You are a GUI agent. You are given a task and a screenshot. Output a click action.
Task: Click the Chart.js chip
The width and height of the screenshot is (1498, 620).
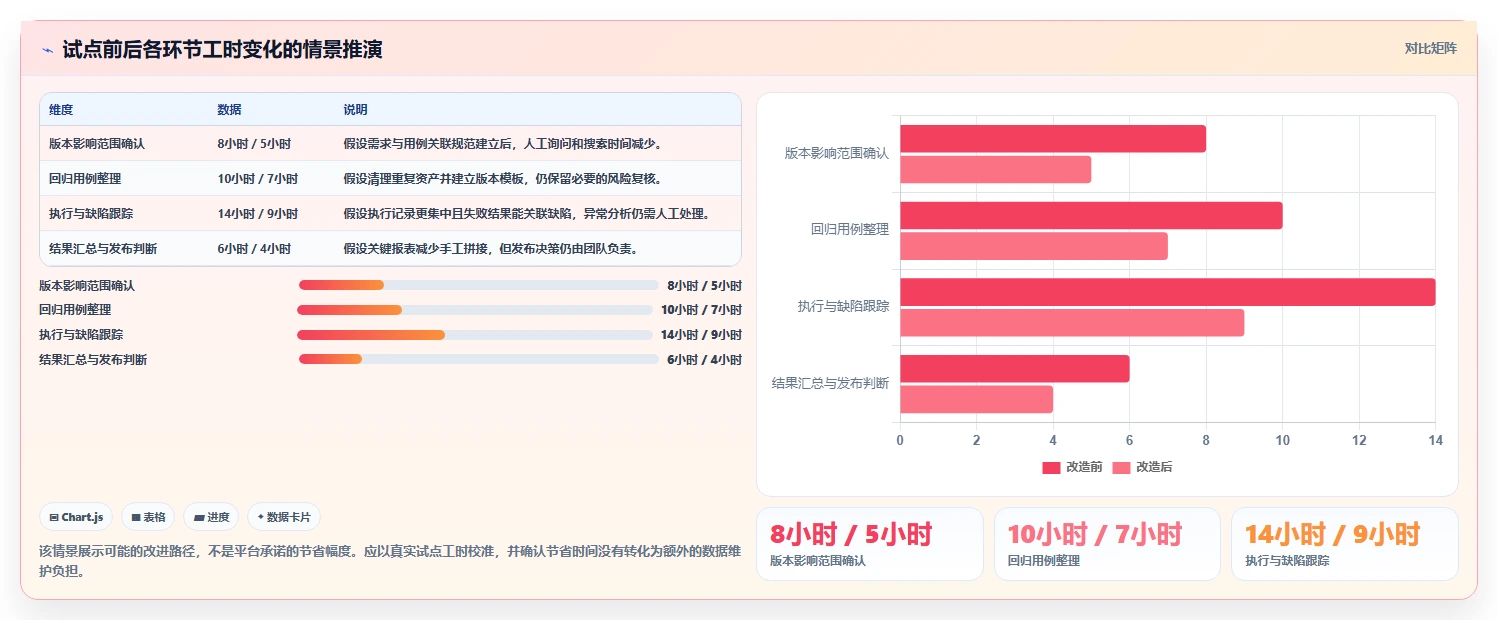tap(76, 517)
